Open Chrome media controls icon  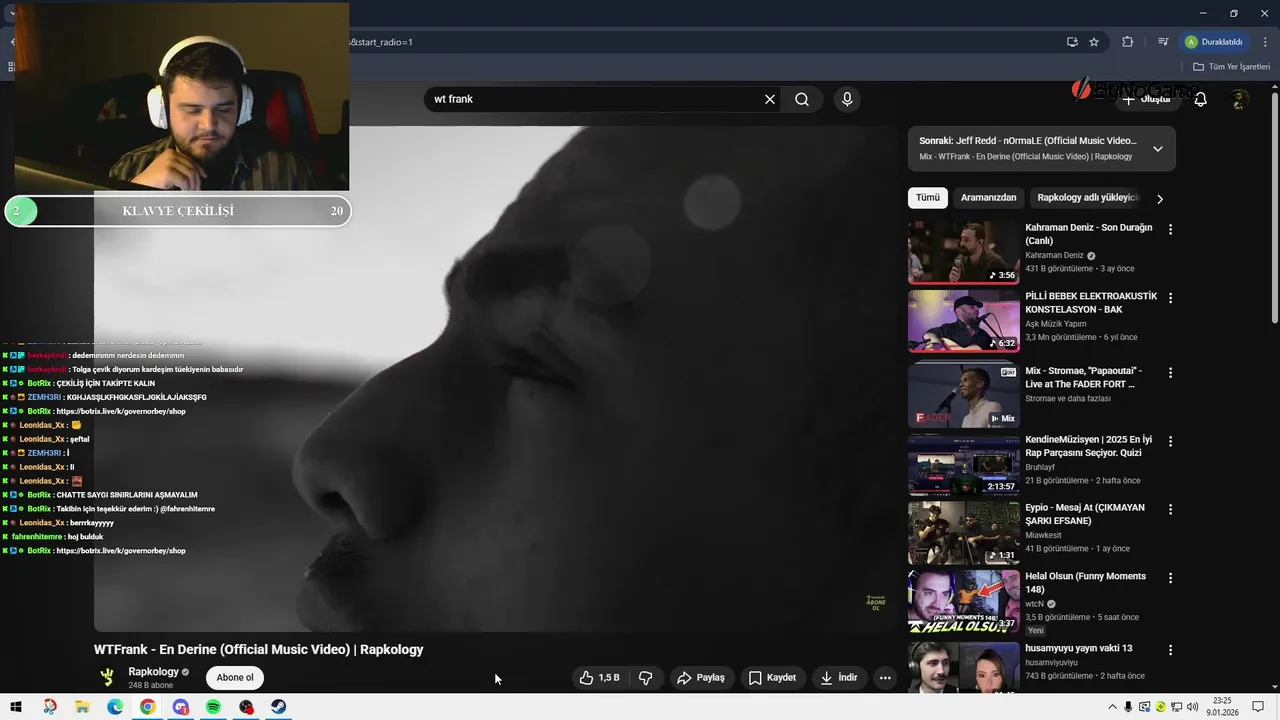point(1163,42)
